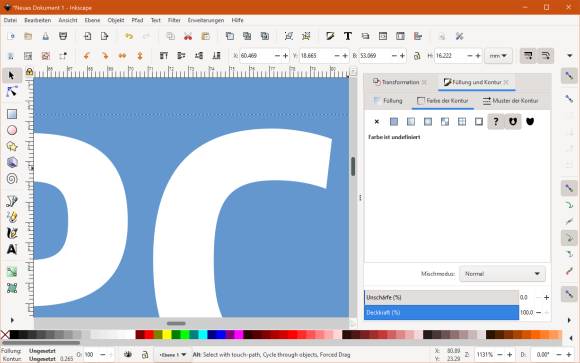The image size is (580, 363).
Task: Choose the spiral tool
Action: coord(12,179)
